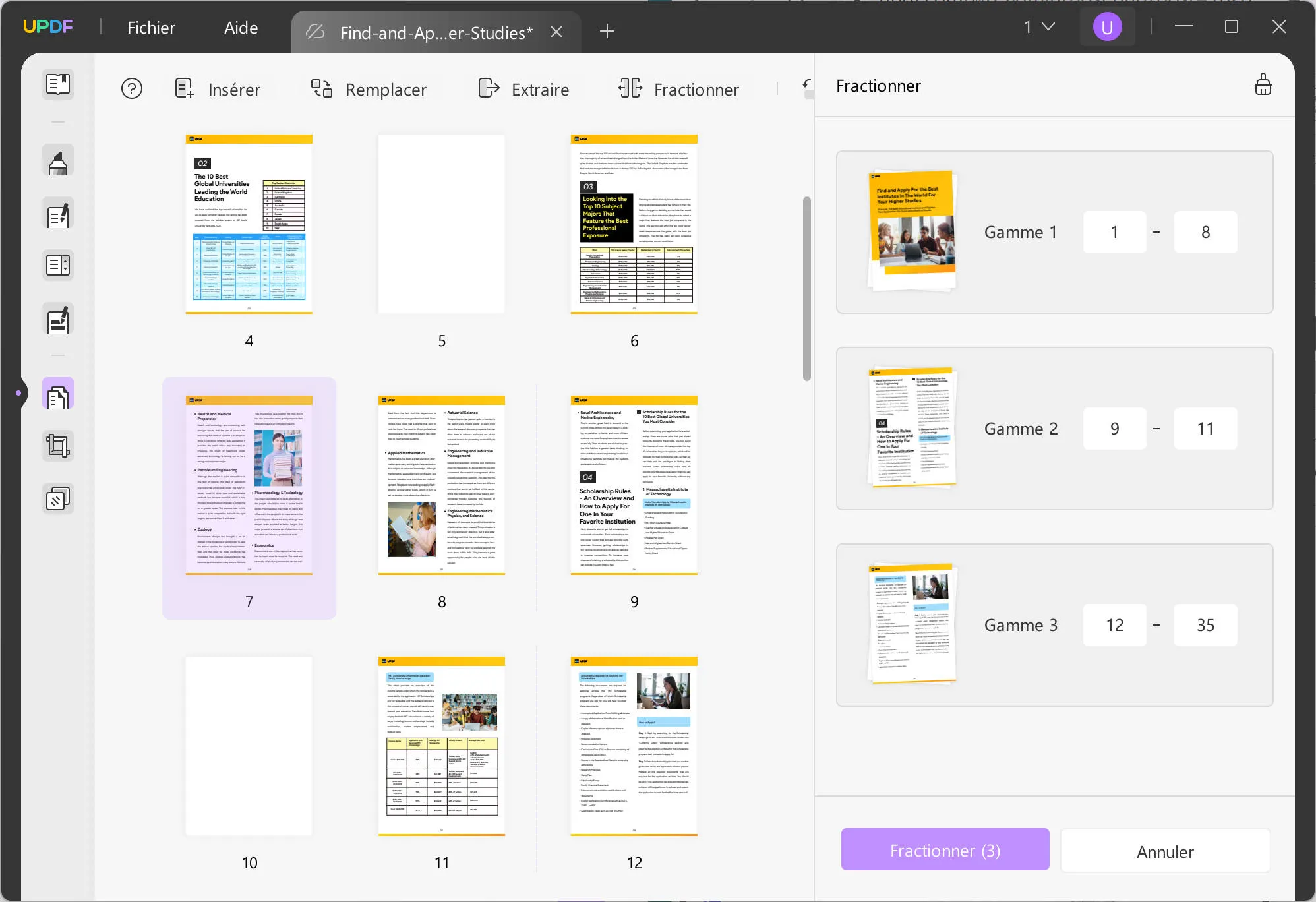Click the help question mark icon
Screen dimensions: 1316x902
click(x=132, y=88)
